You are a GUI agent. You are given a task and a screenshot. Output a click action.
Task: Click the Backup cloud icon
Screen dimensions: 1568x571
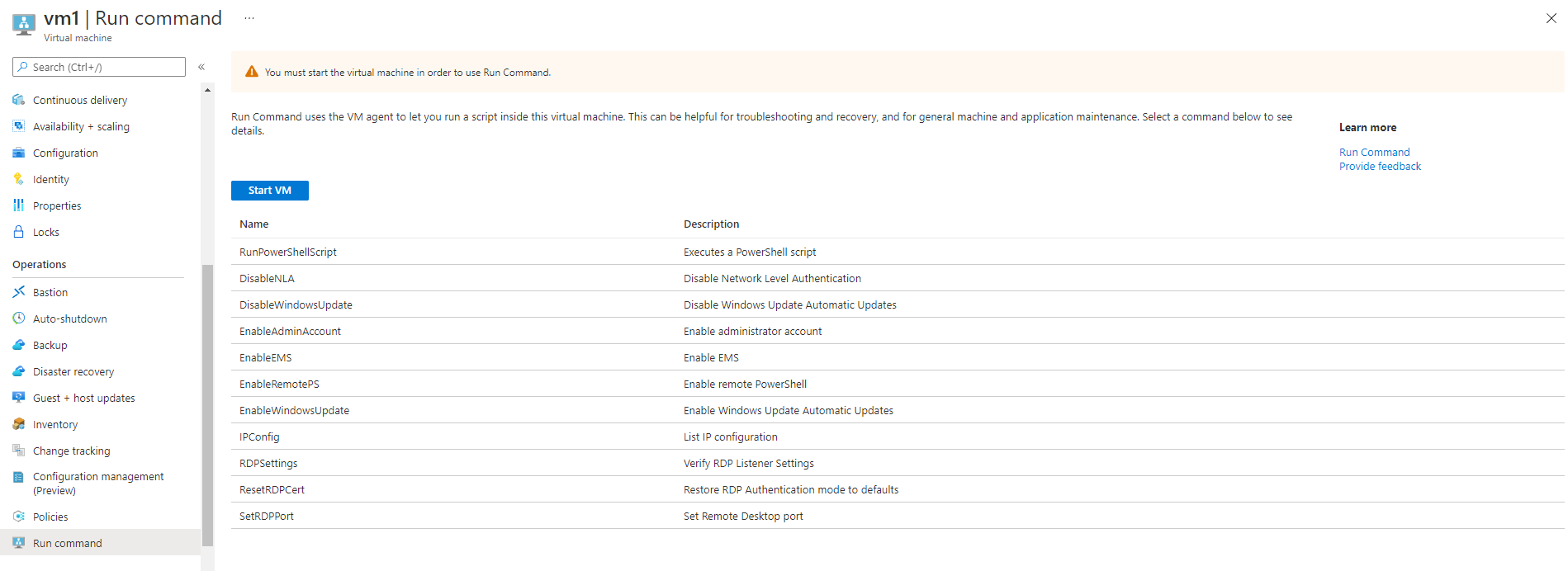pyautogui.click(x=19, y=345)
